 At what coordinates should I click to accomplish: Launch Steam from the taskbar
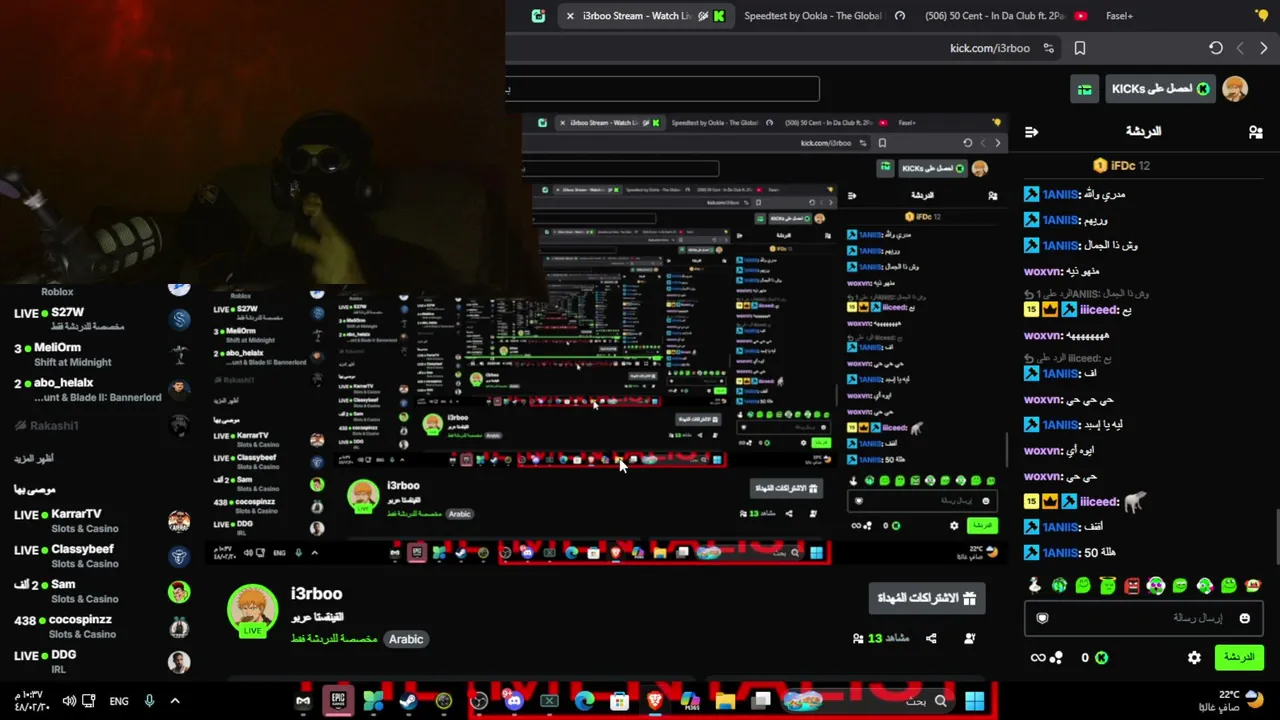coord(408,701)
